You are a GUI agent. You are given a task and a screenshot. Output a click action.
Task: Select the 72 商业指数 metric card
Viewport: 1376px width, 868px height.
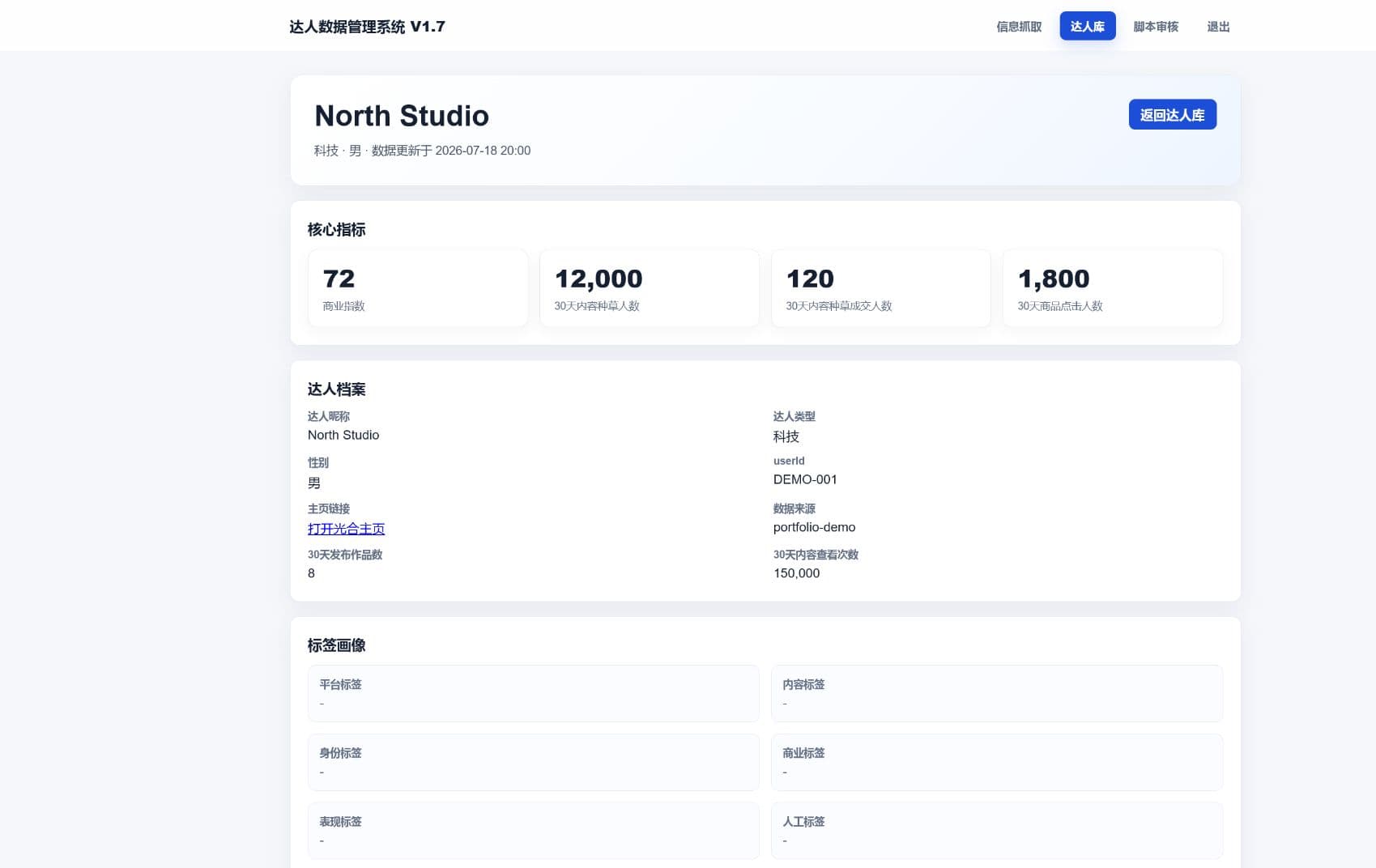418,288
